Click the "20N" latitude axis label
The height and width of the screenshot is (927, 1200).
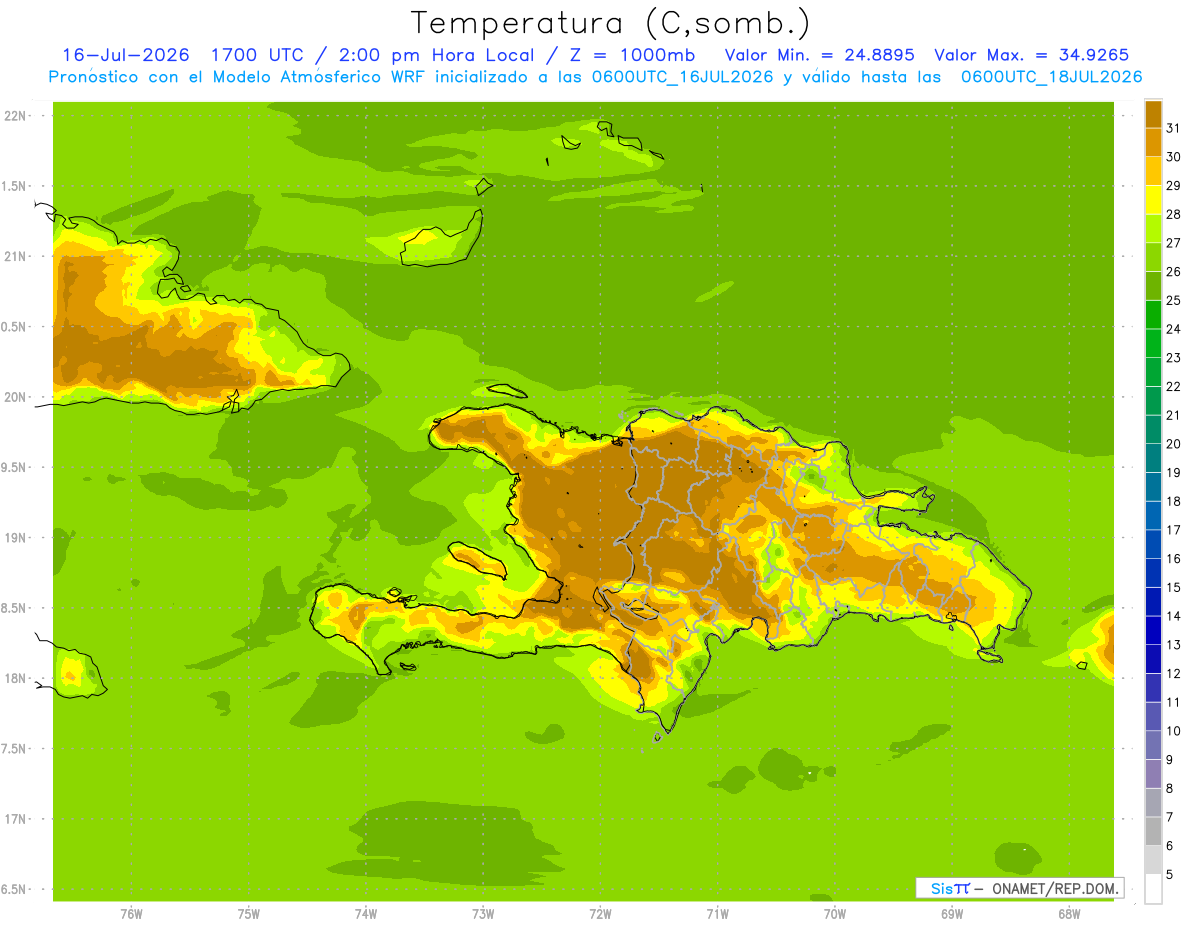point(15,397)
